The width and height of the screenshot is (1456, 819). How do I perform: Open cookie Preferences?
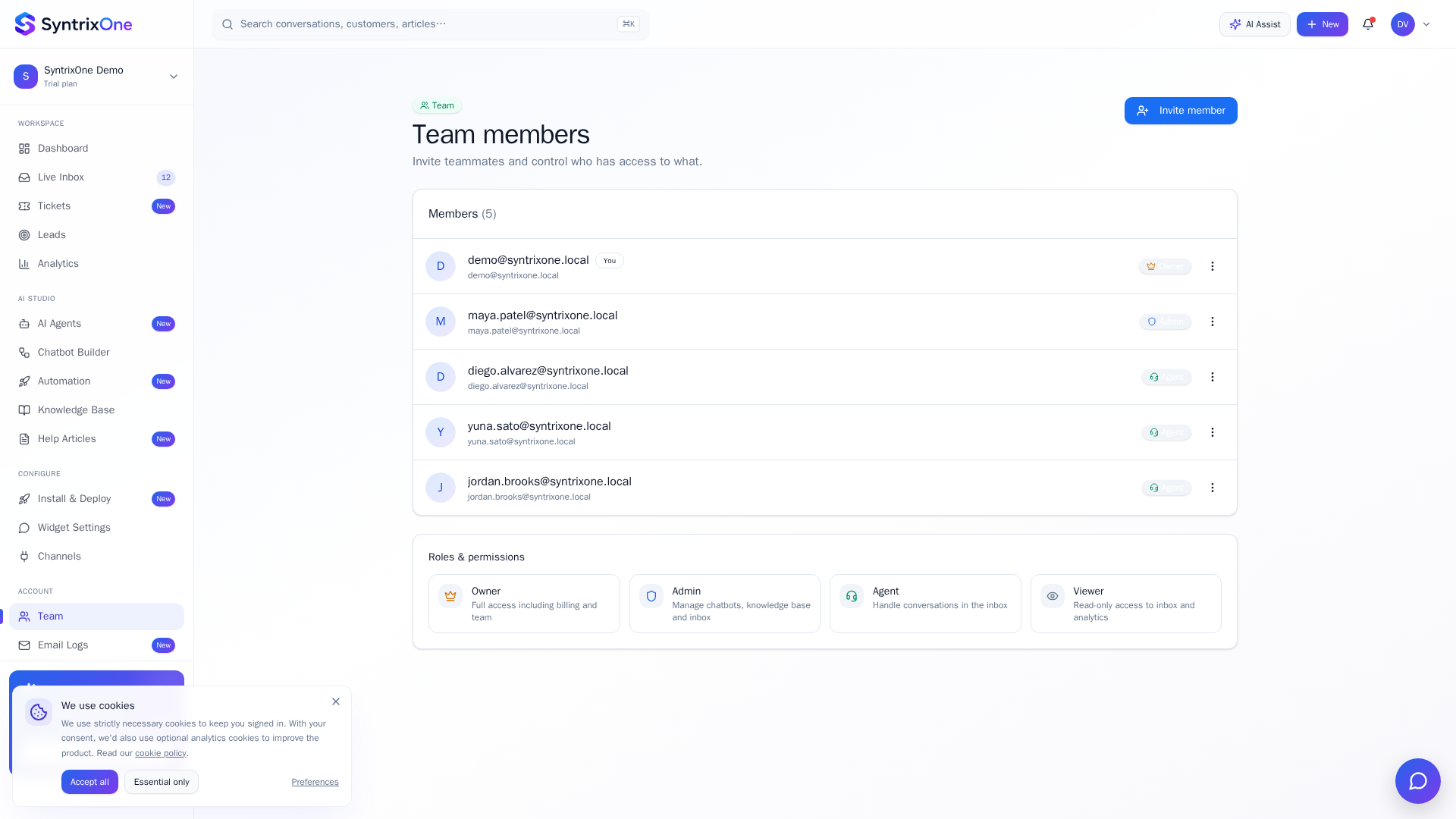[x=315, y=782]
